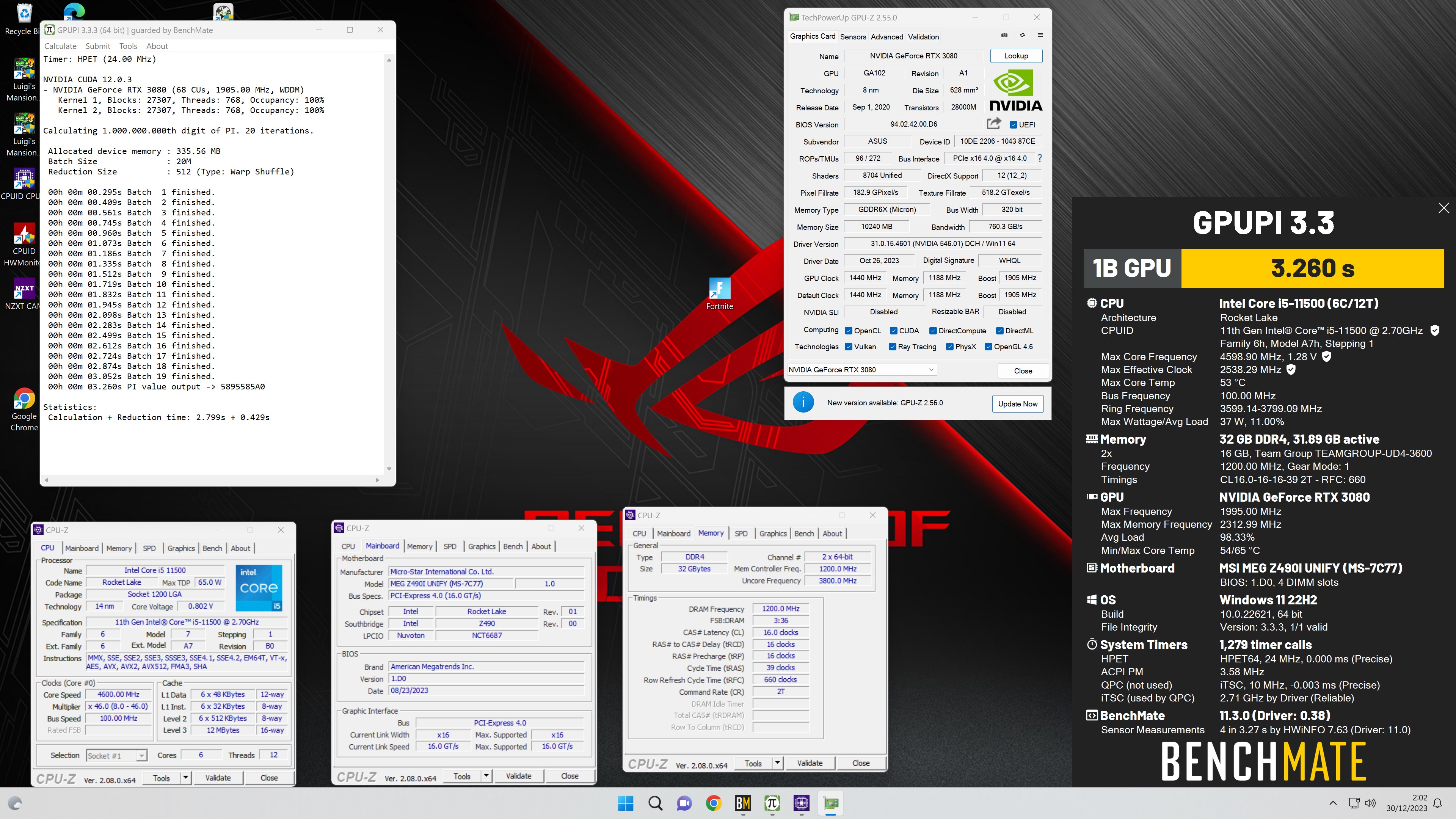
Task: Open the notification bell in taskbar
Action: coord(1437,803)
